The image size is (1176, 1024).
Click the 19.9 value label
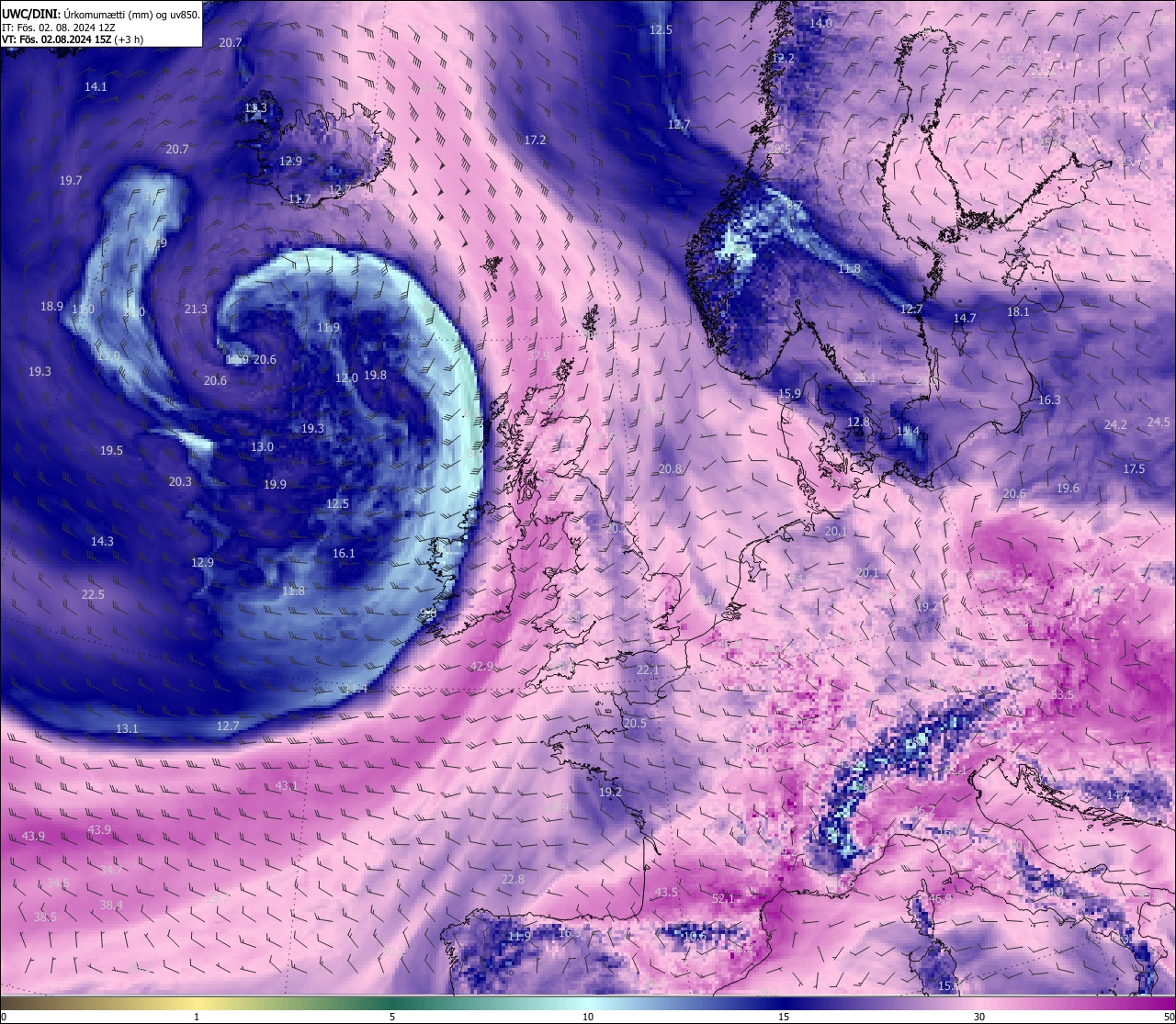(x=275, y=485)
